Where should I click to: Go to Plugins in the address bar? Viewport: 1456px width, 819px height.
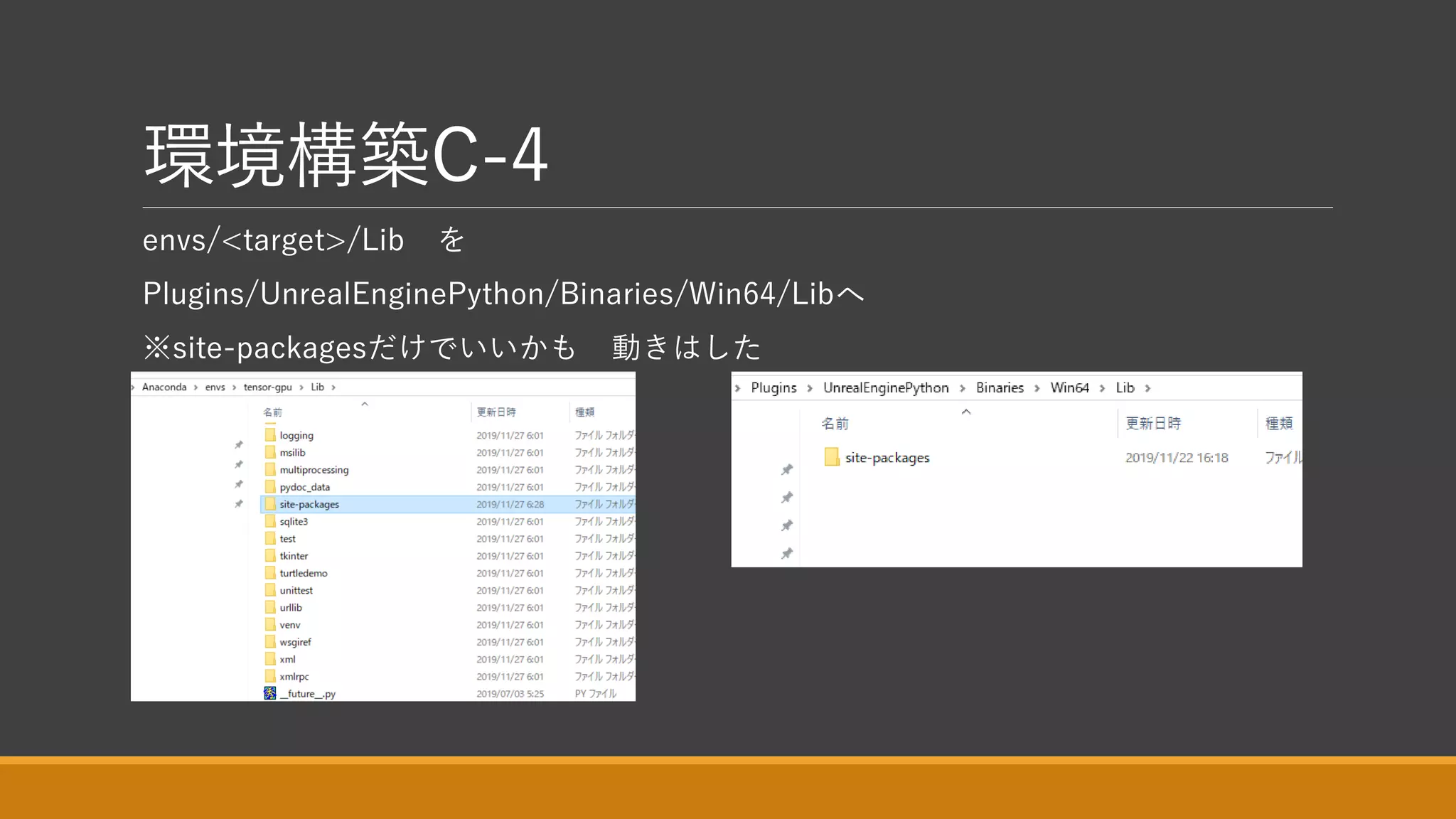773,387
